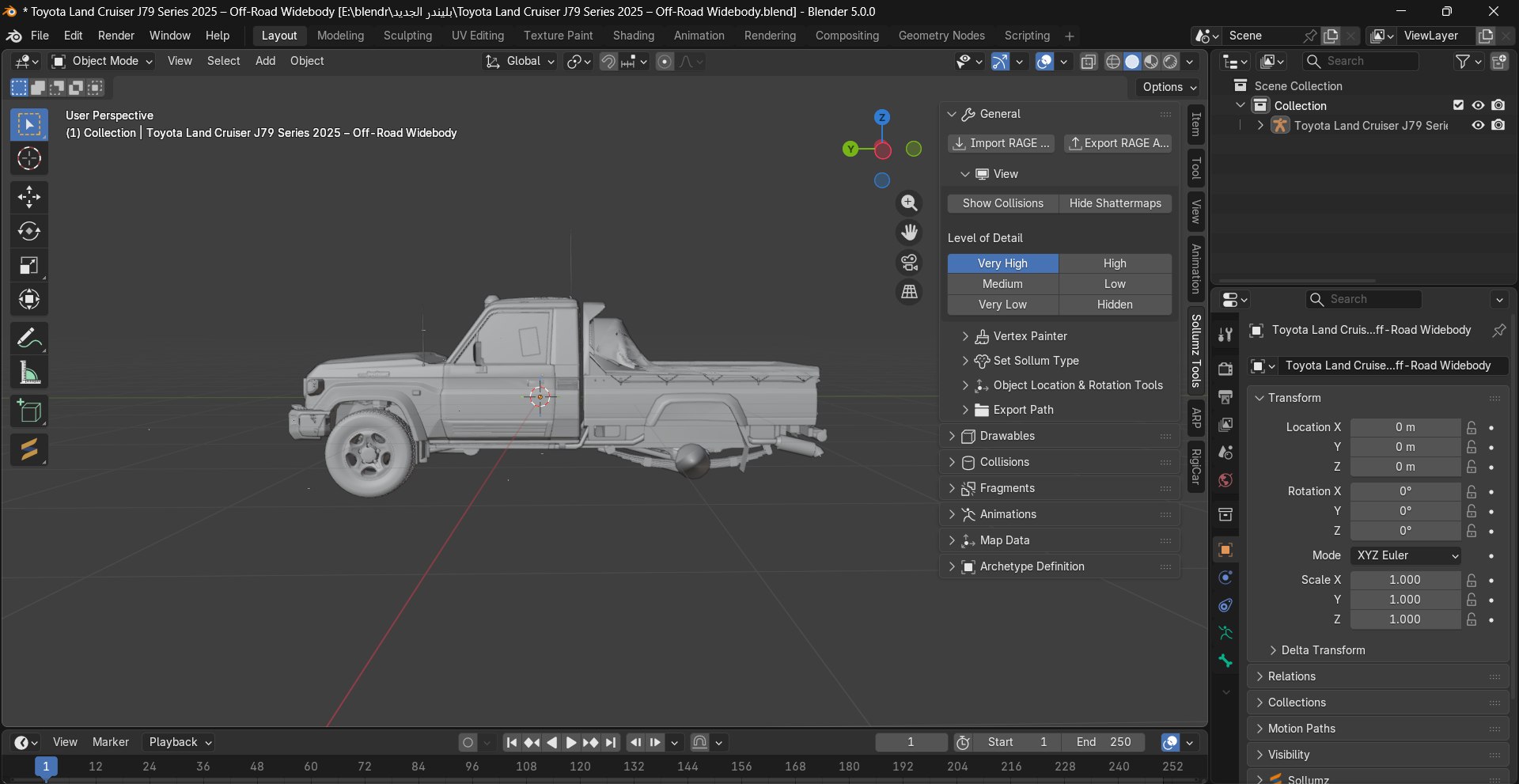The height and width of the screenshot is (784, 1519).
Task: Click the Scale Z value field
Action: point(1405,619)
